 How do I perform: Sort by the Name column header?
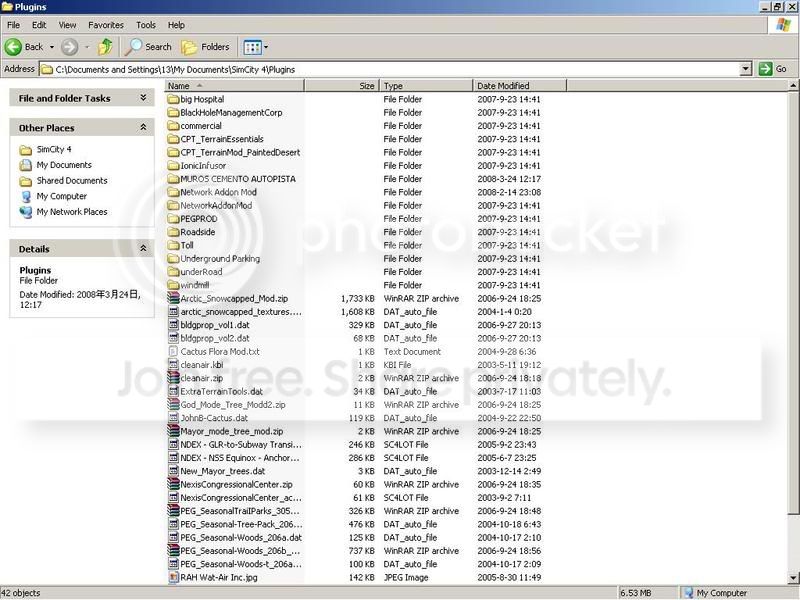click(x=235, y=86)
